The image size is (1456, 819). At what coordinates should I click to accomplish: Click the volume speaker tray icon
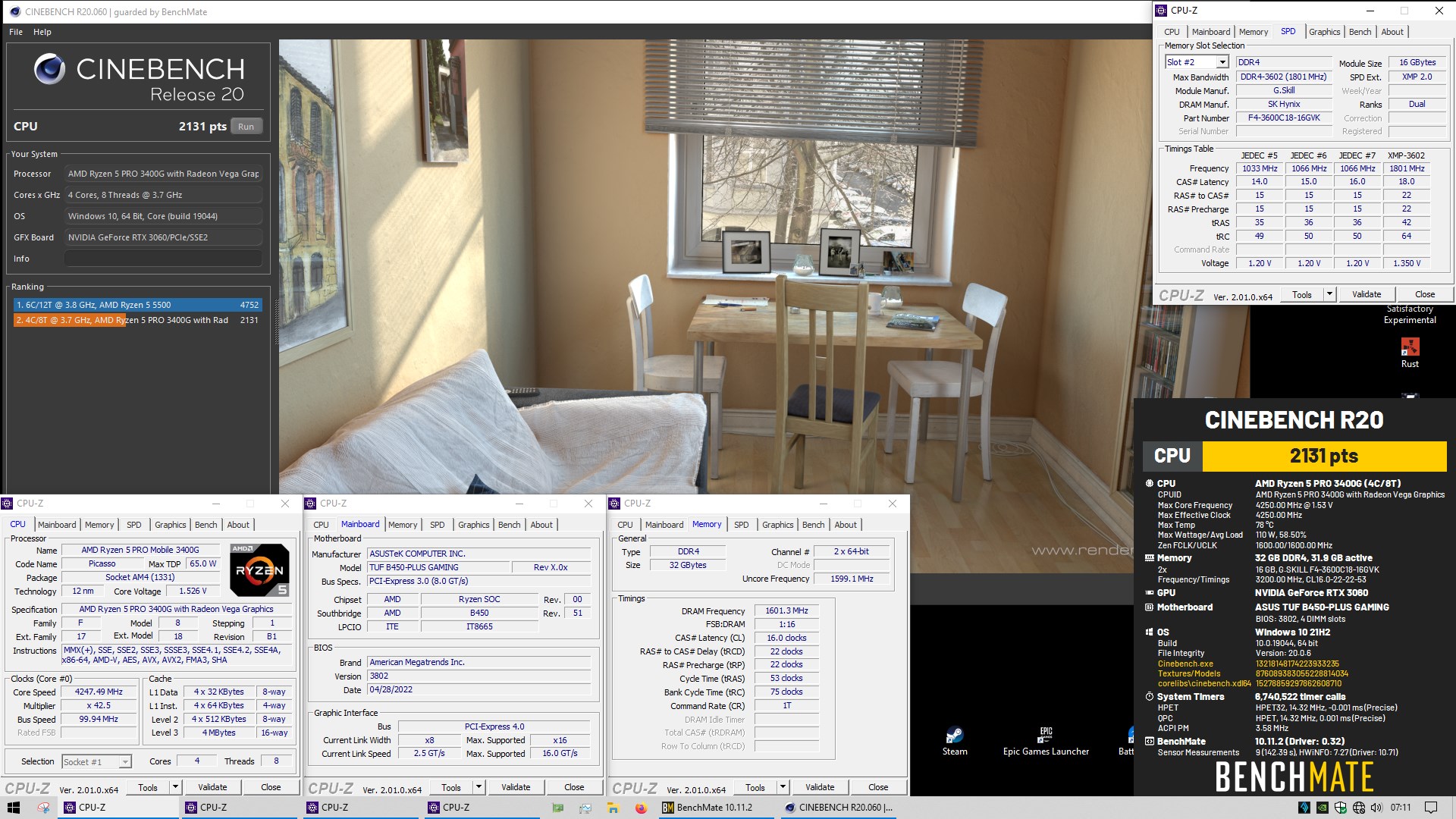[x=1376, y=808]
